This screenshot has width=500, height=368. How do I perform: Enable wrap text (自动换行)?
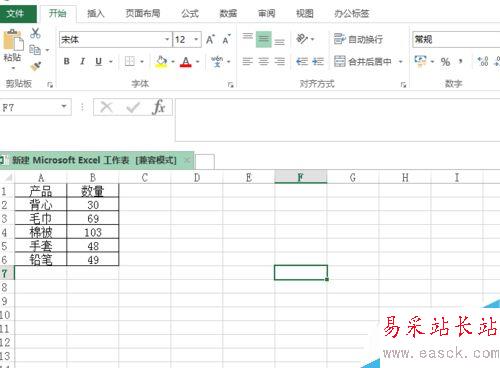click(358, 39)
